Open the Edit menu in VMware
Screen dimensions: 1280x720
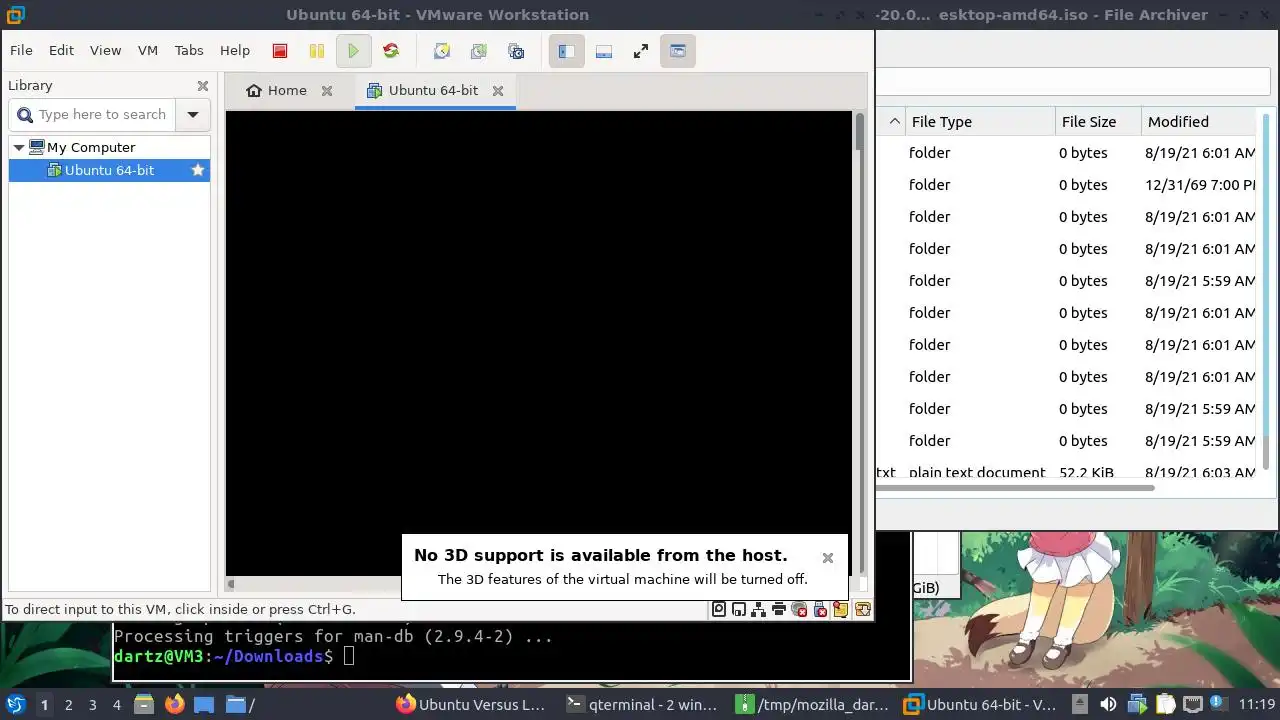point(61,50)
